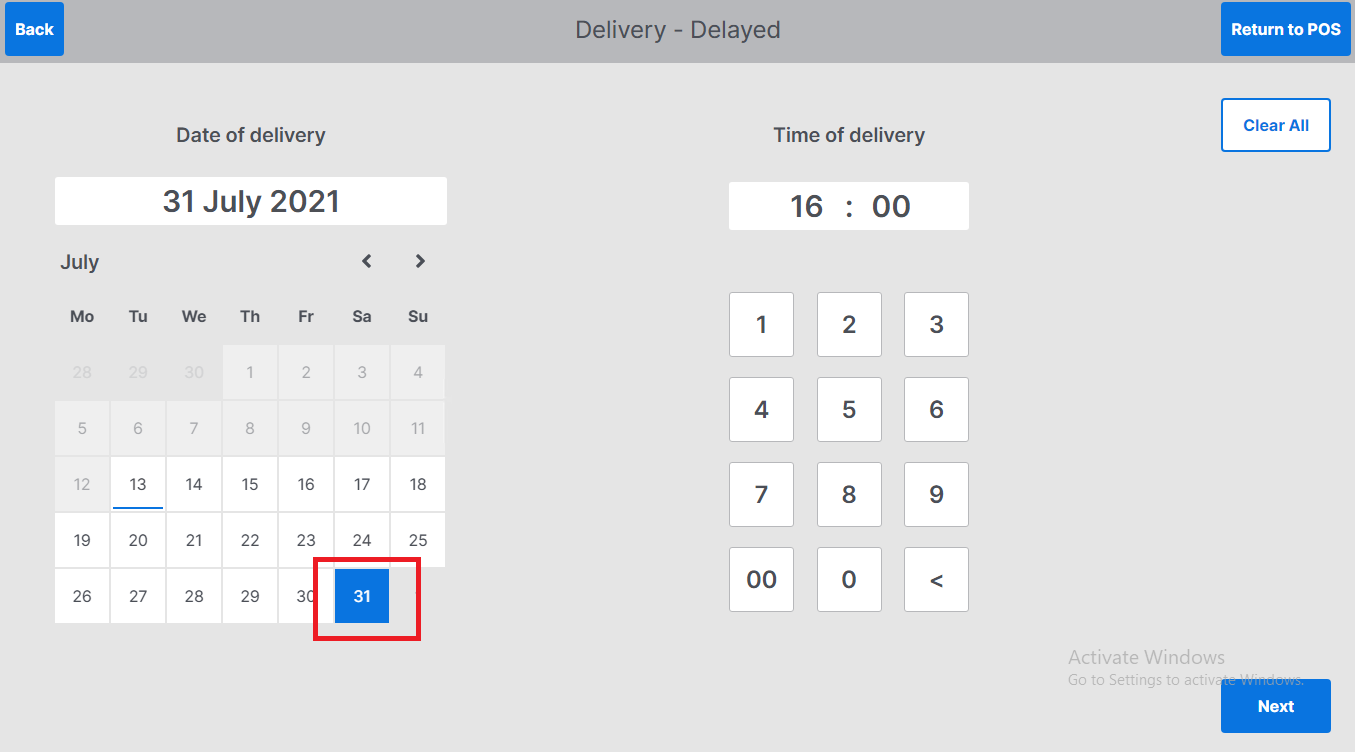Image resolution: width=1355 pixels, height=752 pixels.
Task: Proceed with the Next button
Action: click(1275, 706)
